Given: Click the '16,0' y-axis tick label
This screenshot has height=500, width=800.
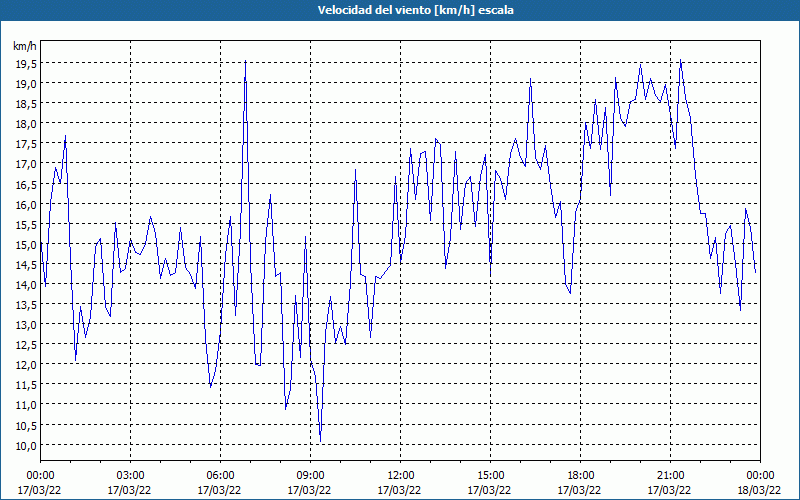Looking at the screenshot, I should [x=25, y=204].
